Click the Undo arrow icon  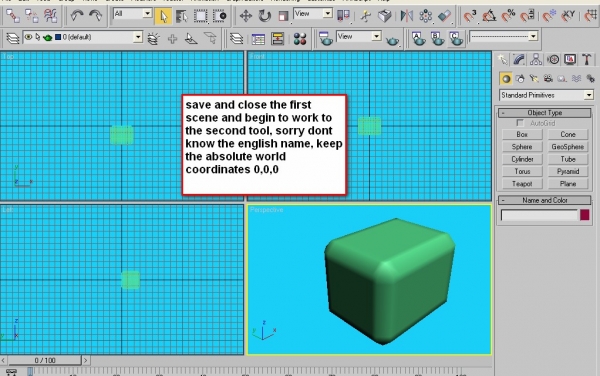click(x=77, y=16)
